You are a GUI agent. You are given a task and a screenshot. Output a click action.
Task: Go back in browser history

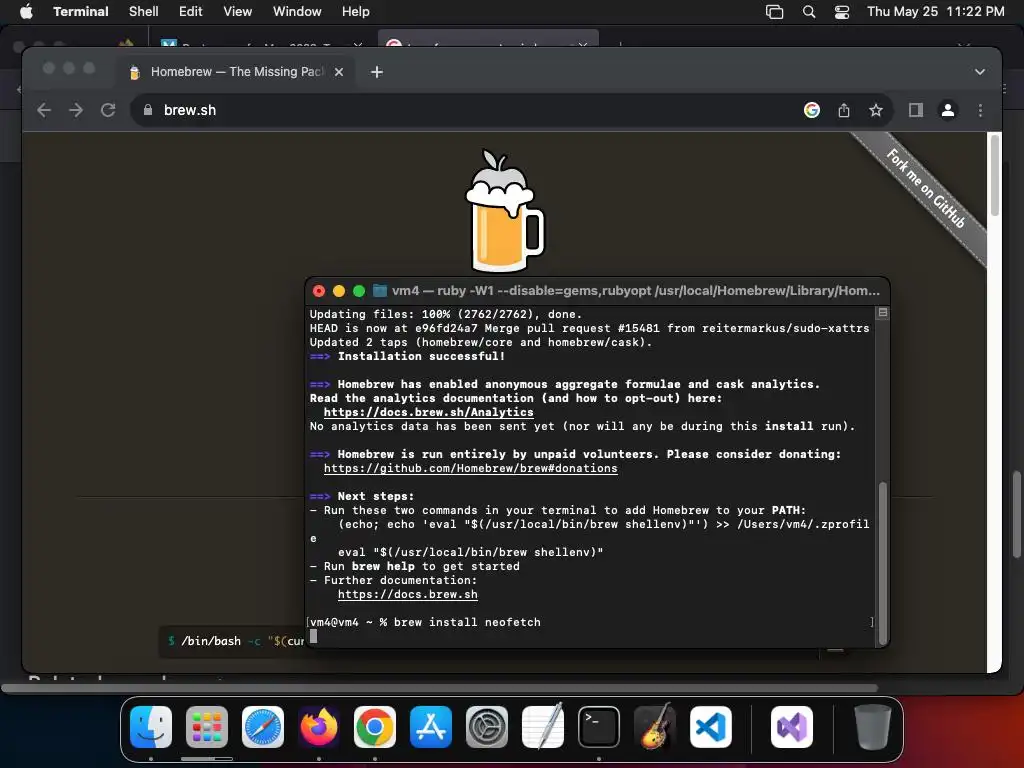click(x=44, y=110)
